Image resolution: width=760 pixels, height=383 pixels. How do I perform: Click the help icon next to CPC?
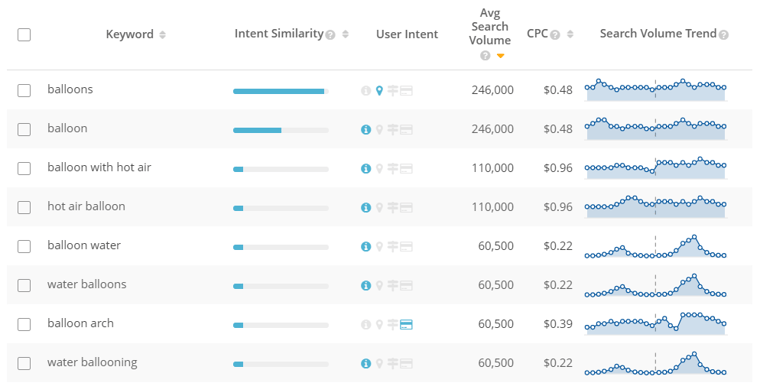pos(555,35)
